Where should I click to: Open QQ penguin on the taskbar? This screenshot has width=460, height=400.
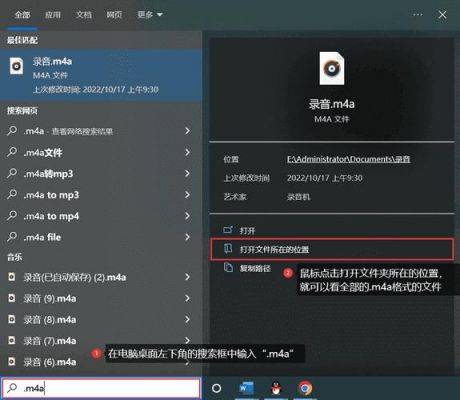(276, 388)
